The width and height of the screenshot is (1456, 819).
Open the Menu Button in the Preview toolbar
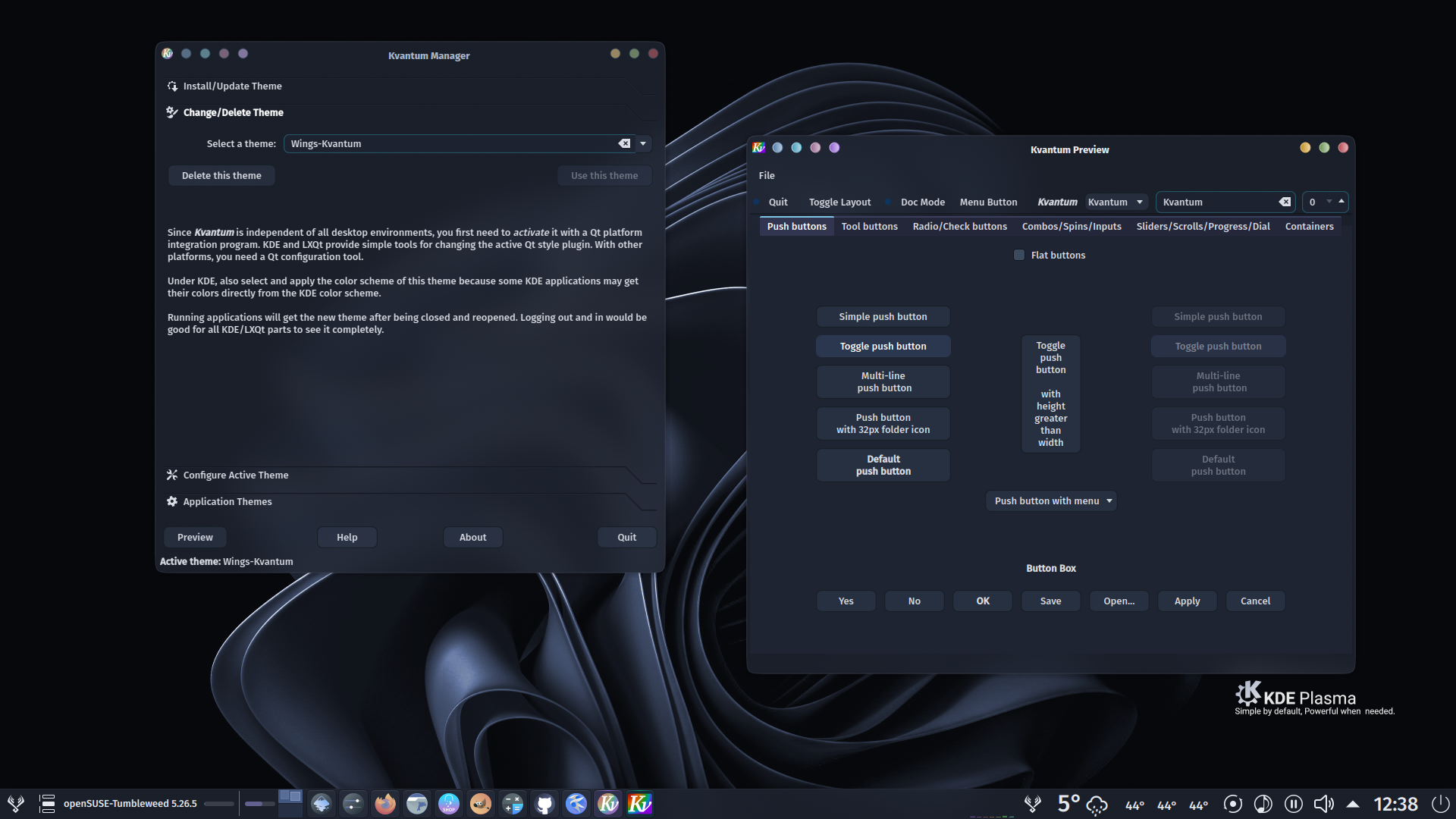[988, 202]
